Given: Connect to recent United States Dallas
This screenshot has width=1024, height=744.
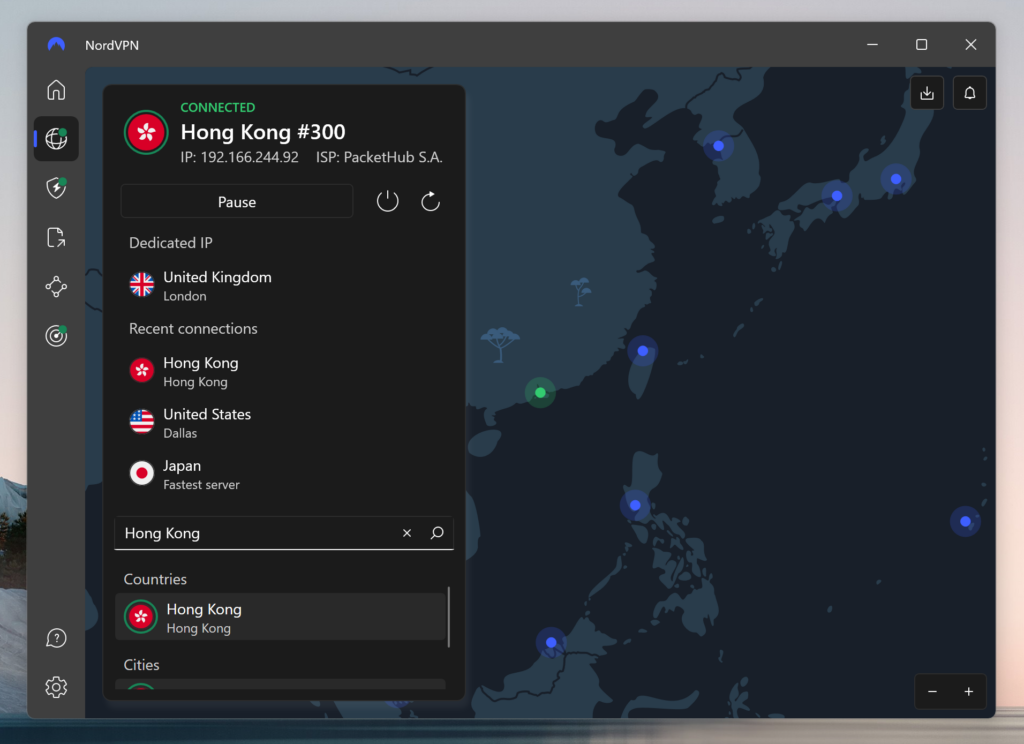Looking at the screenshot, I should click(x=283, y=423).
